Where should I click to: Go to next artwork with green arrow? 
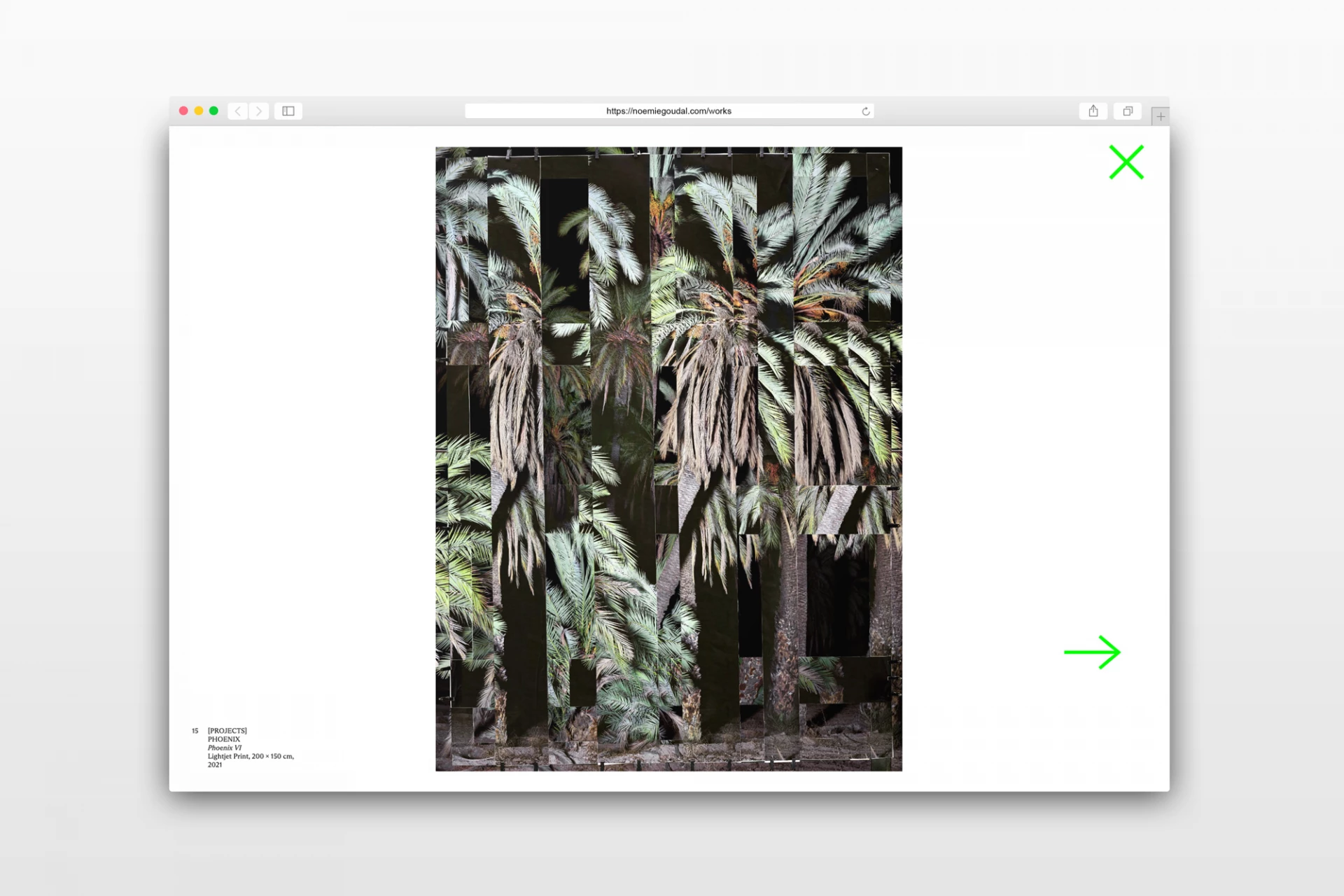coord(1092,652)
